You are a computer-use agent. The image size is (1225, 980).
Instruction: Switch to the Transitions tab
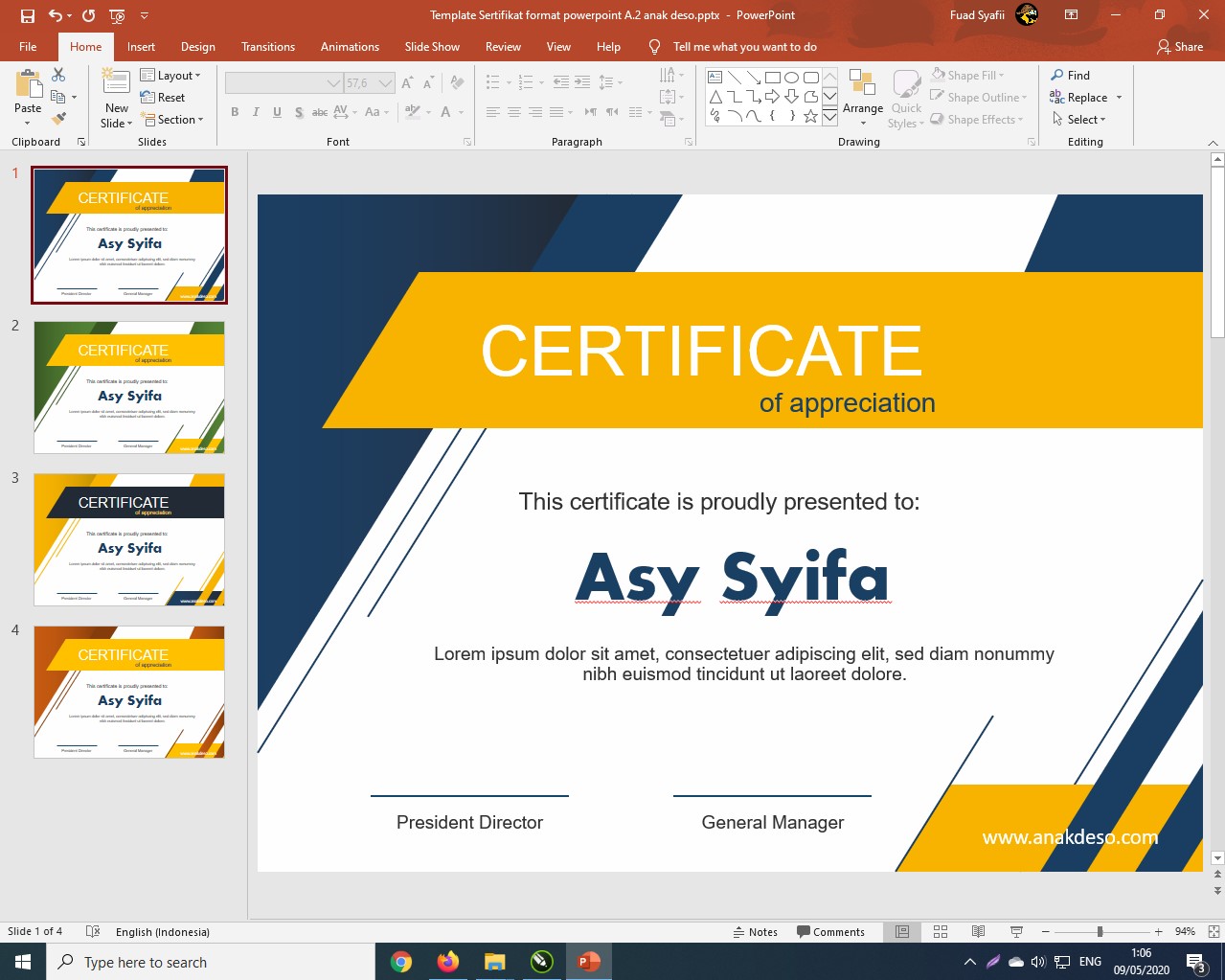pos(268,47)
